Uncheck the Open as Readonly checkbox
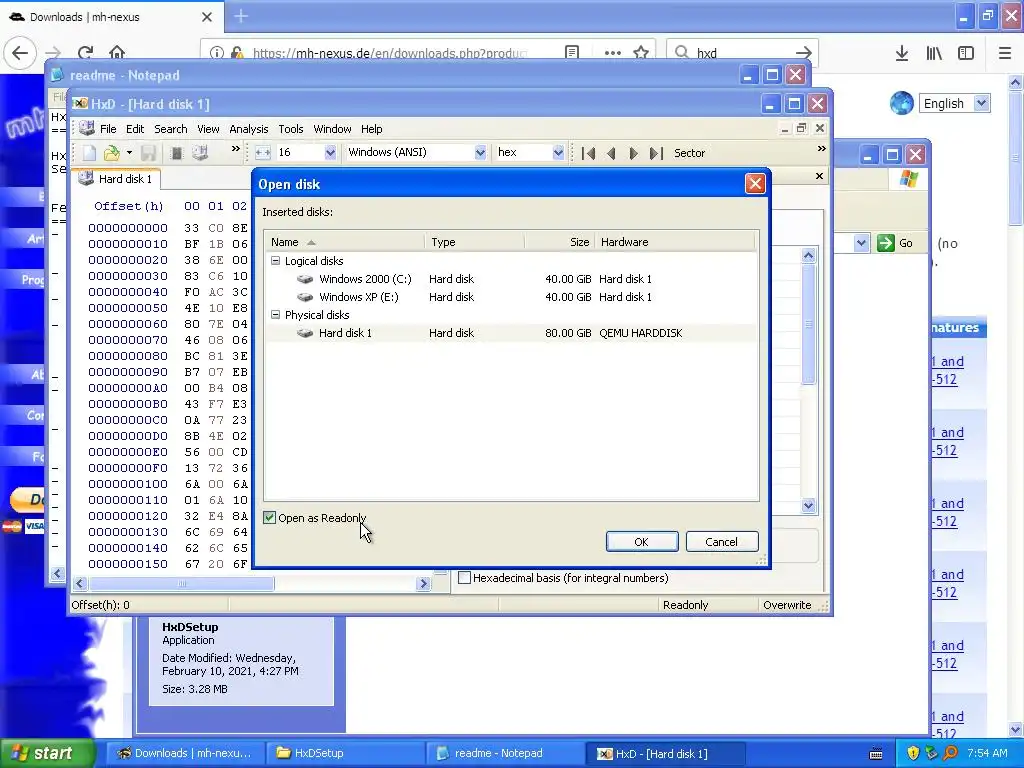 pyautogui.click(x=269, y=518)
